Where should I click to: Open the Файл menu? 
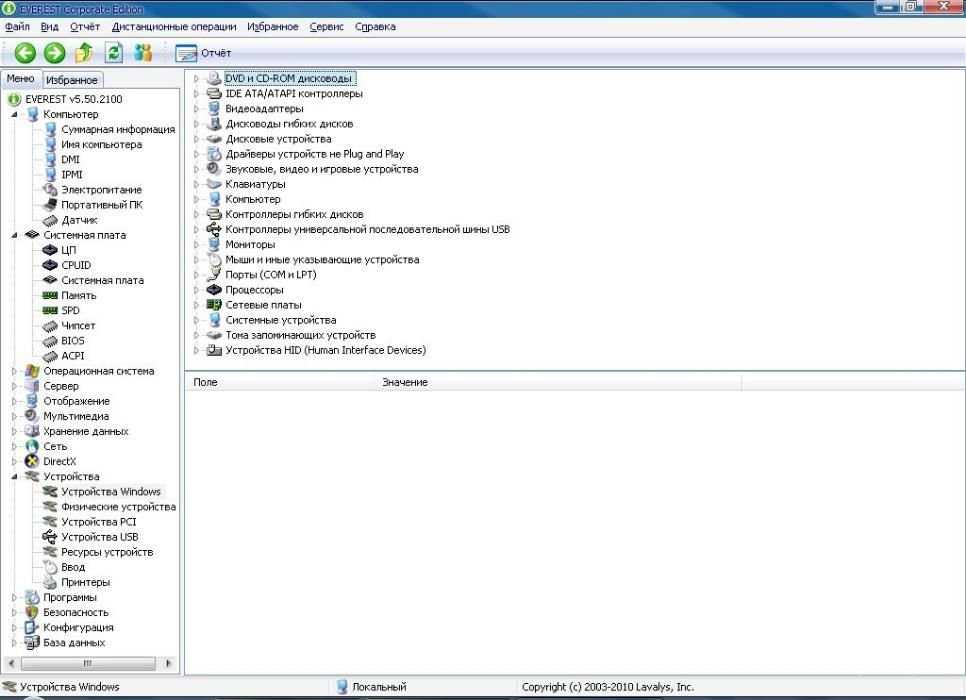click(x=17, y=26)
